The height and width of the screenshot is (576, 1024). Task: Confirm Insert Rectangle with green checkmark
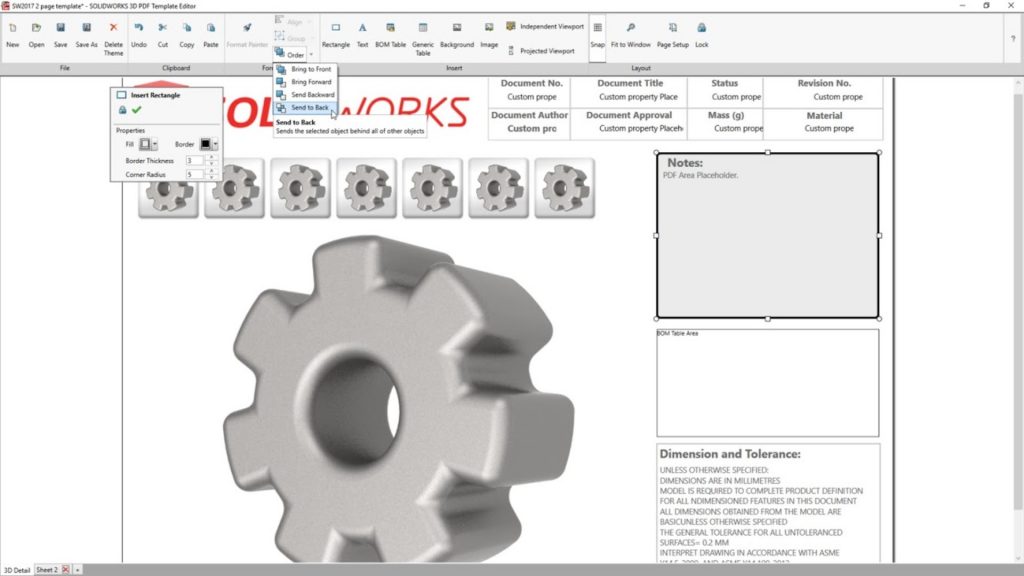pos(136,110)
